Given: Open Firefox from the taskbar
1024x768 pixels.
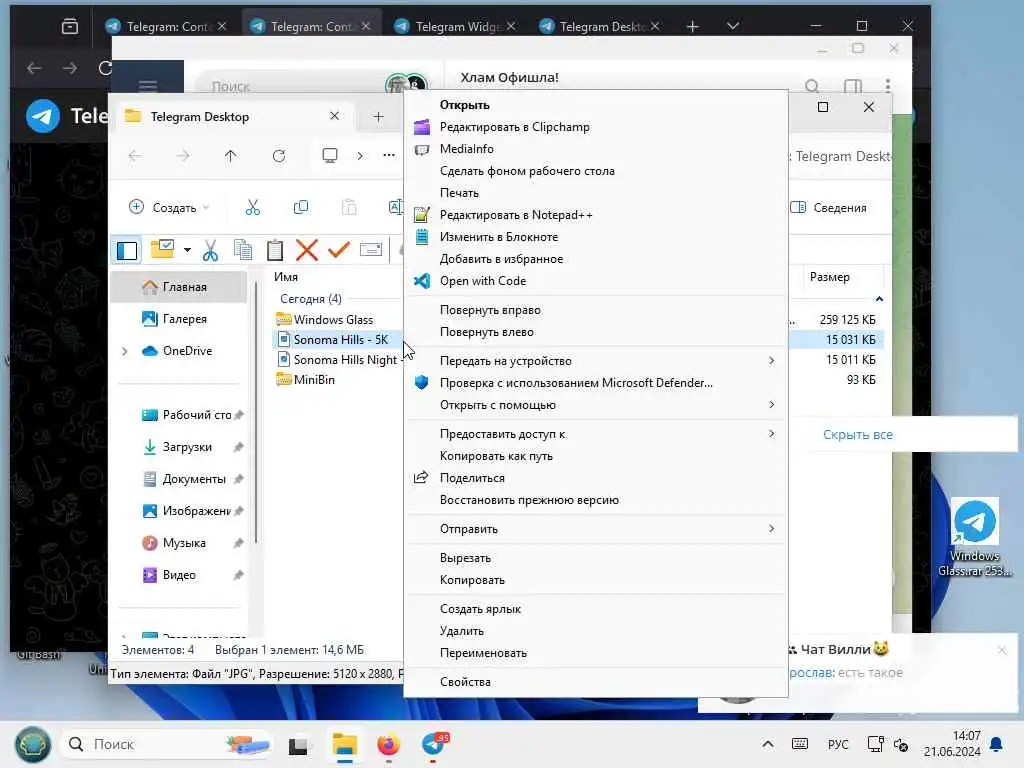Looking at the screenshot, I should (389, 744).
